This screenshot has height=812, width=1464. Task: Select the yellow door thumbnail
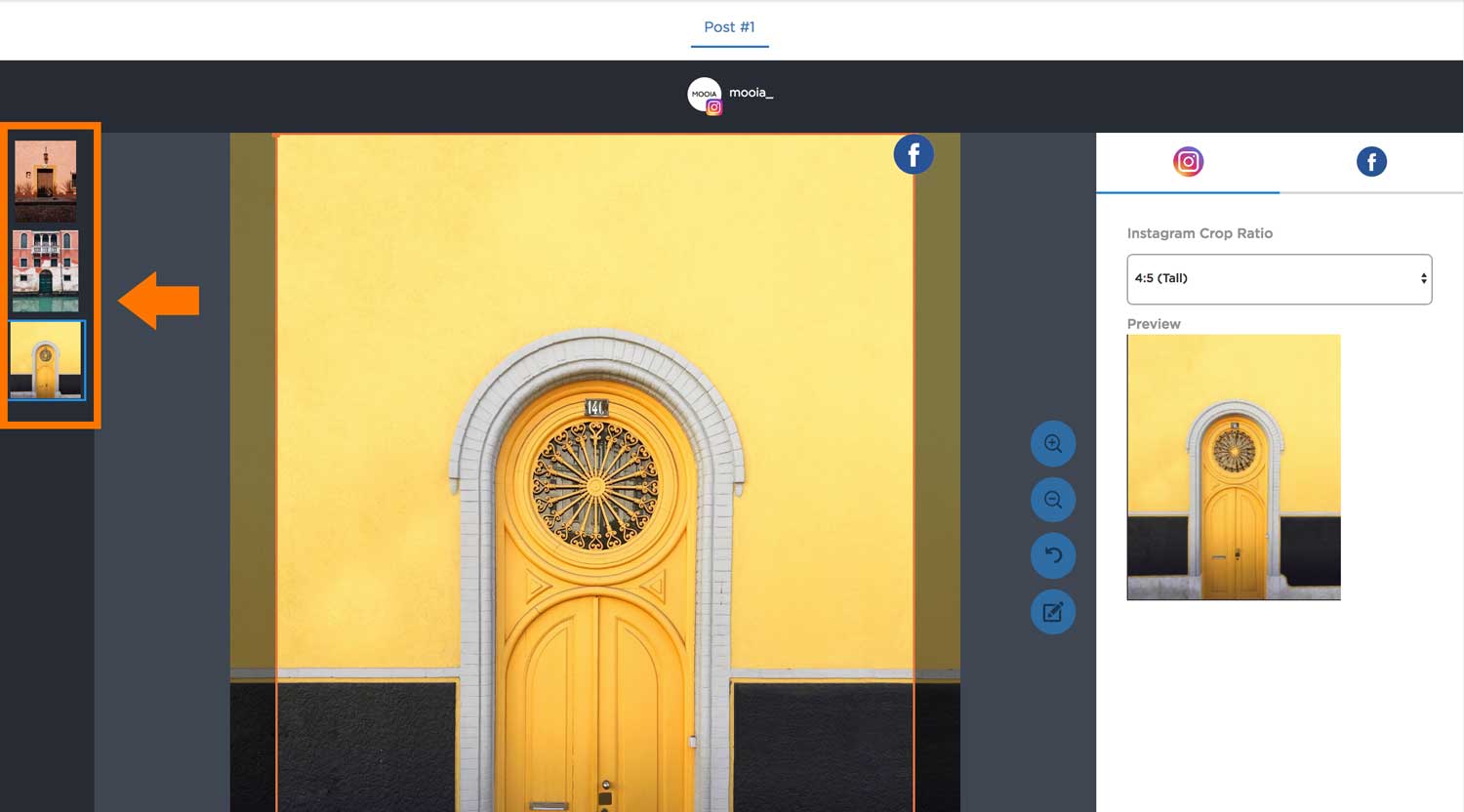46,360
